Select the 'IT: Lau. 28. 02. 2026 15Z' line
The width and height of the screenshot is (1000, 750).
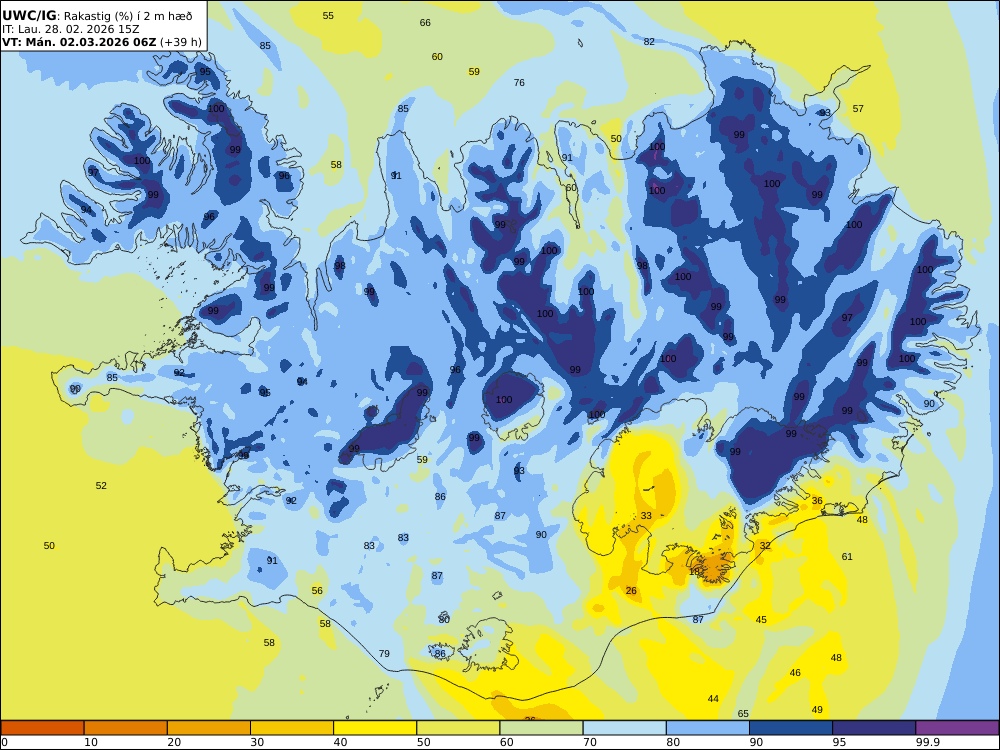pos(71,29)
